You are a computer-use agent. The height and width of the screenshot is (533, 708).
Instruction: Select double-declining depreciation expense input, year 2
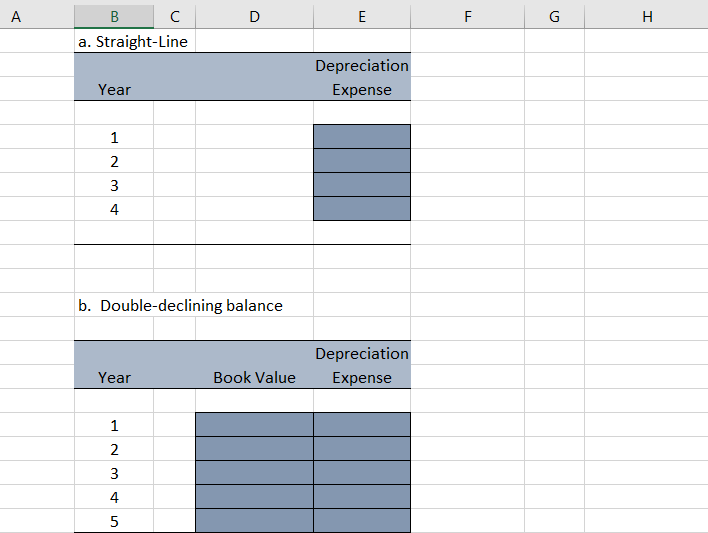(362, 449)
